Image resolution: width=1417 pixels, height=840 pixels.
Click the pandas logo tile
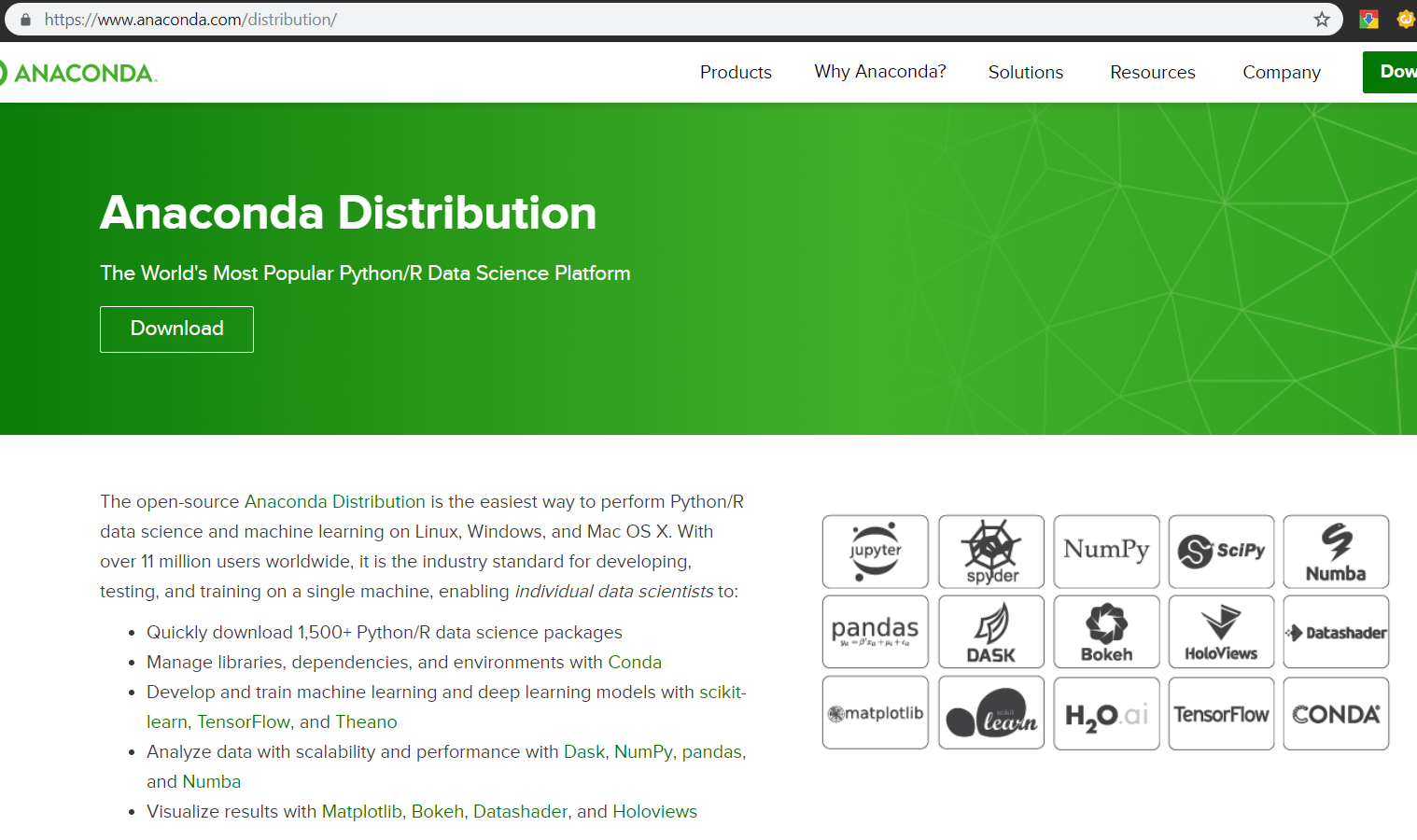(x=875, y=632)
